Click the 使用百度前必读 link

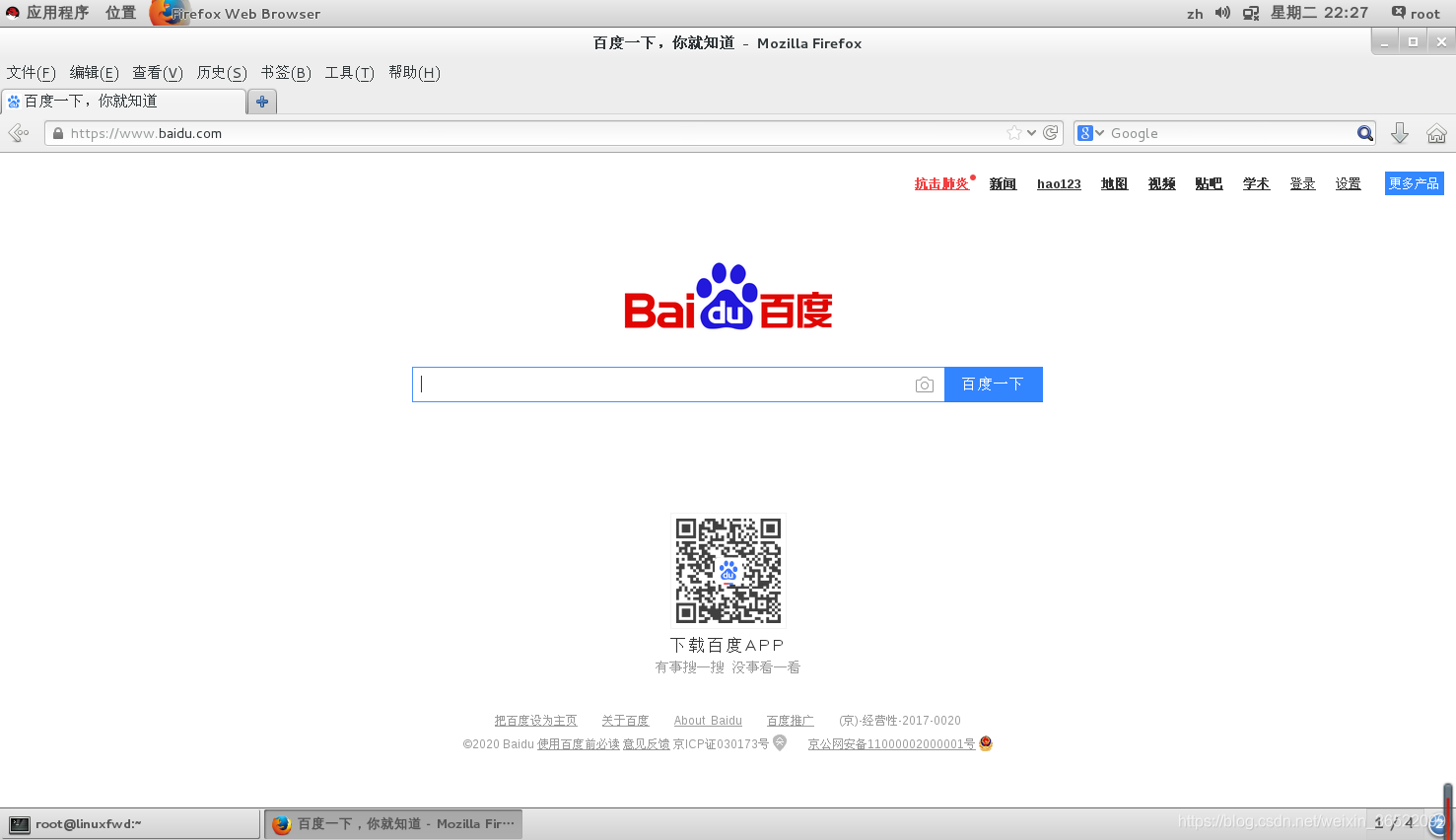579,744
